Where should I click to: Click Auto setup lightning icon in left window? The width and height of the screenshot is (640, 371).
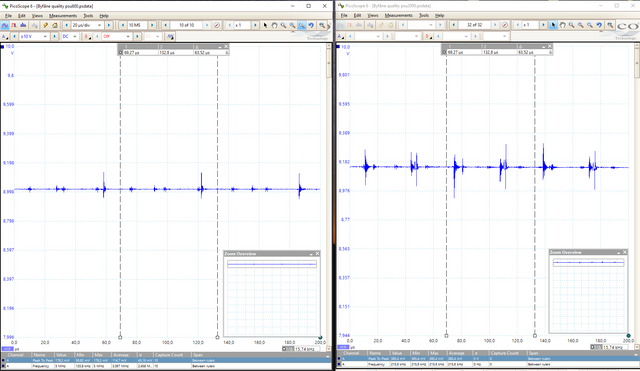point(45,25)
